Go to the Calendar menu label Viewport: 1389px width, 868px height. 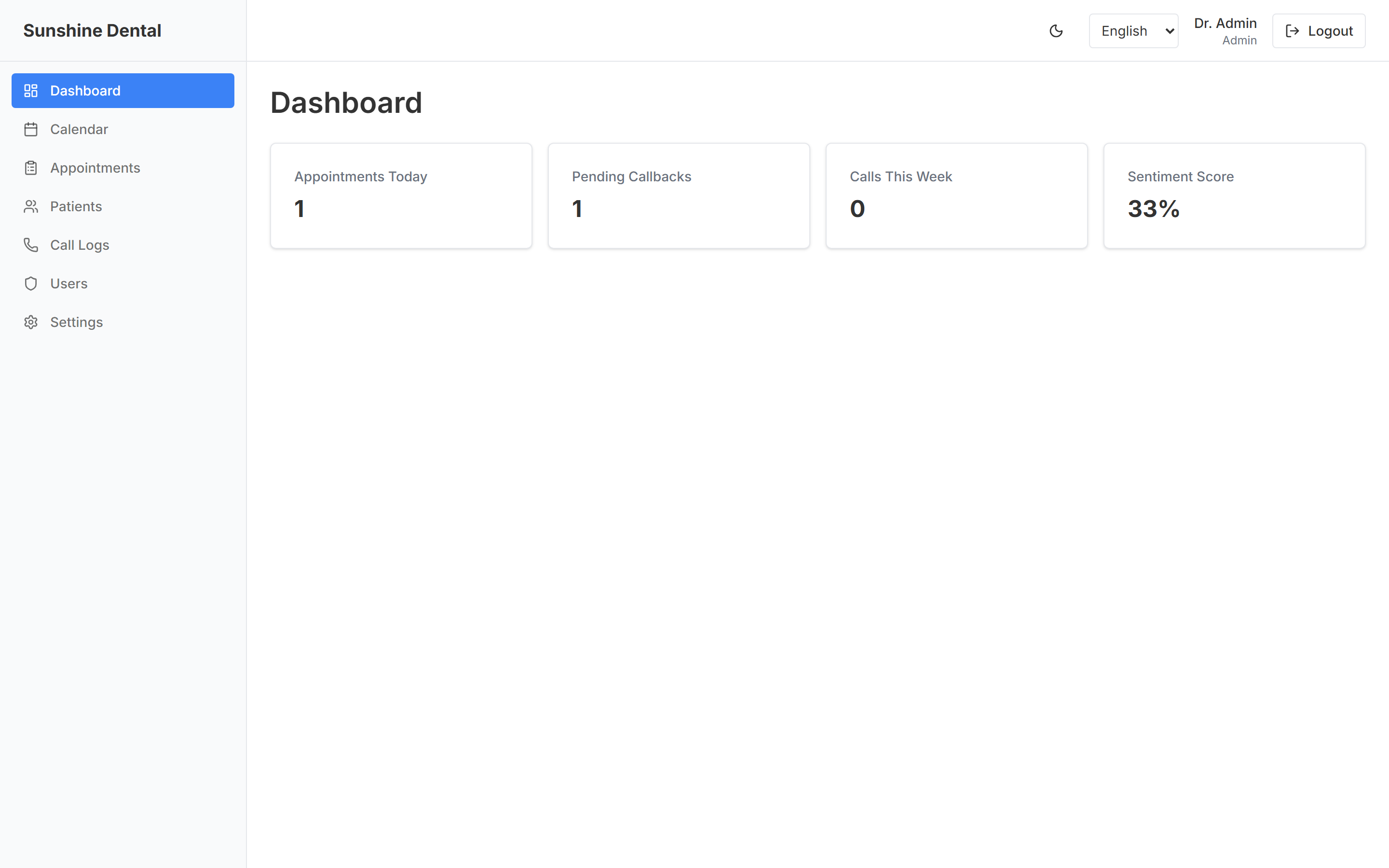79,129
